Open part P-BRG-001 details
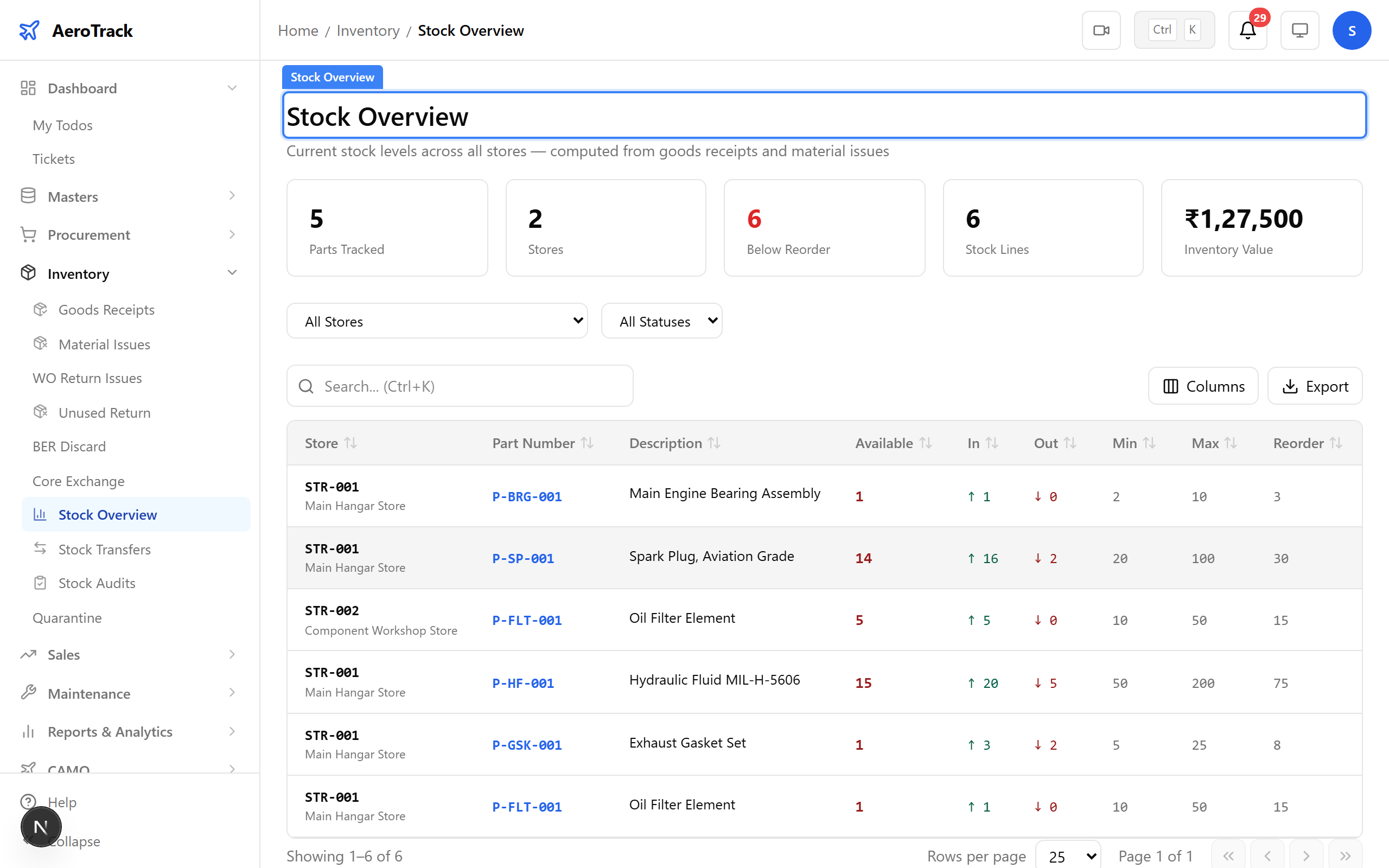The height and width of the screenshot is (868, 1389). click(526, 496)
